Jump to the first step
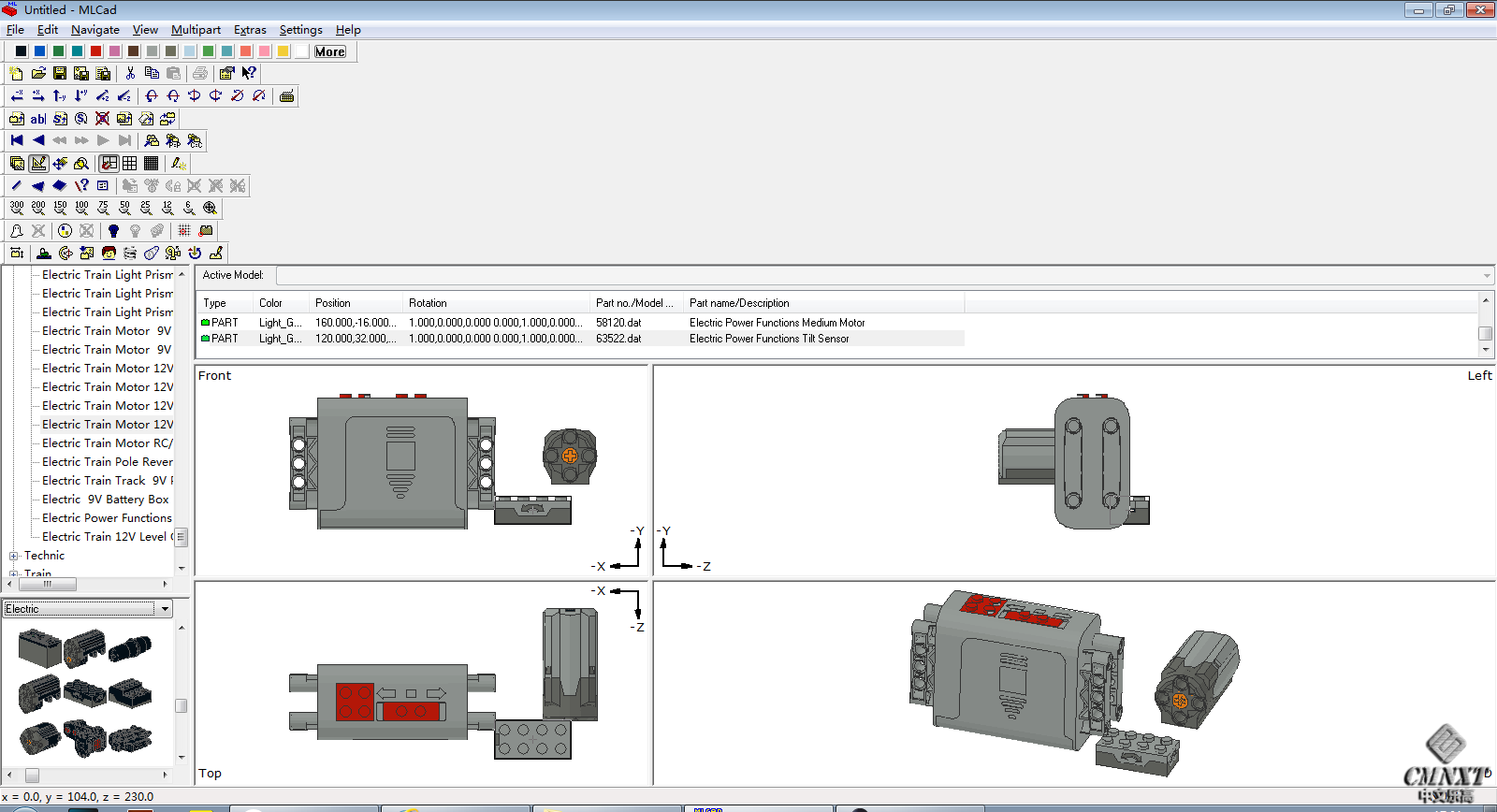This screenshot has width=1497, height=812. pyautogui.click(x=17, y=140)
